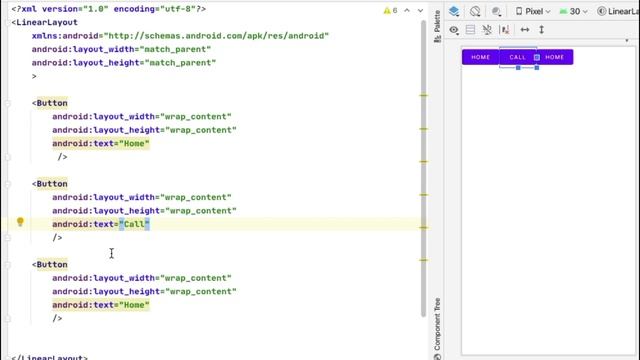
Task: Click the first android:text="Home" attribute
Action: (x=101, y=143)
